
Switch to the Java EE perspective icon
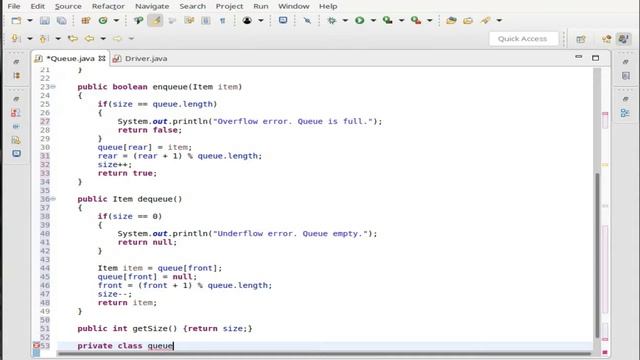click(607, 39)
